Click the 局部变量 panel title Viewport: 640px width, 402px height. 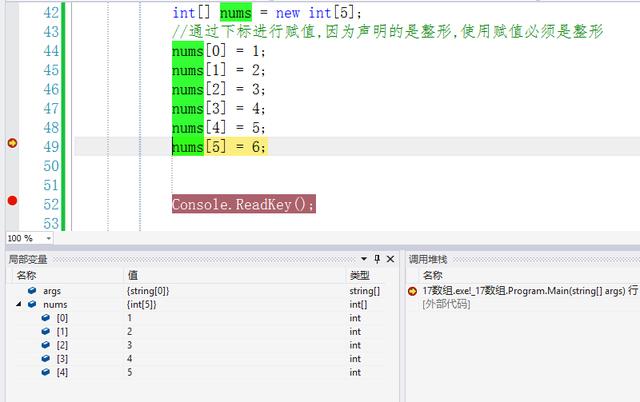28,259
